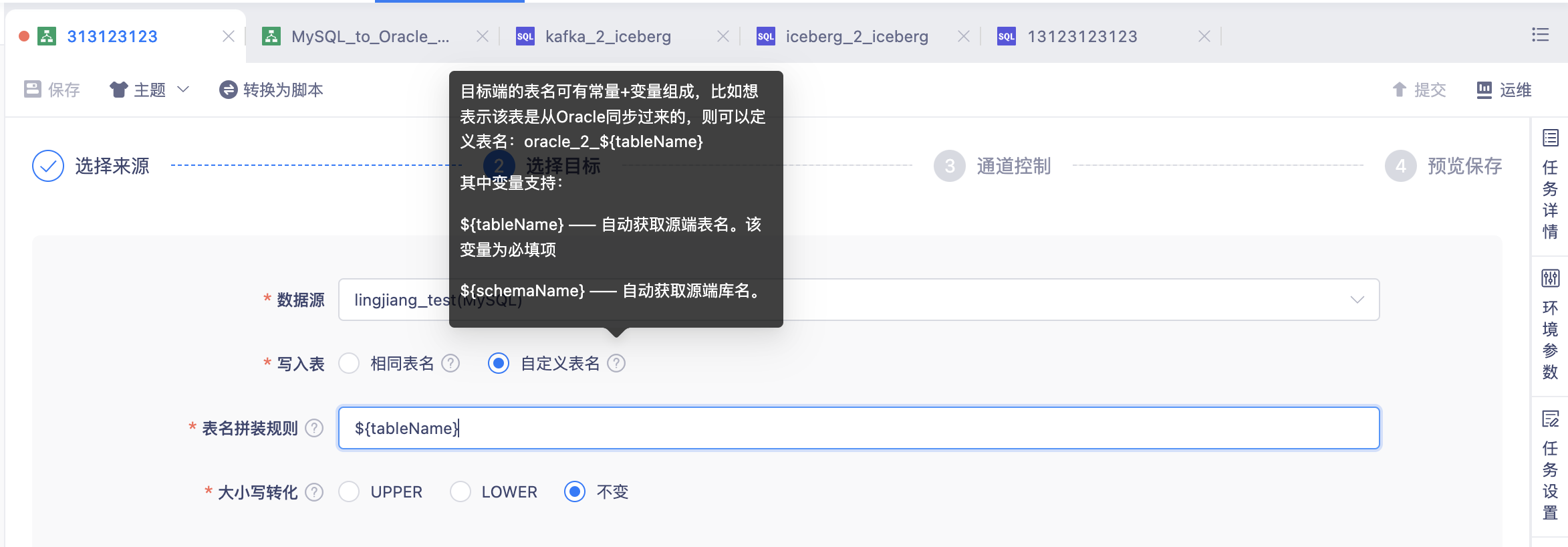Open the tab list menu icon

point(1541,35)
